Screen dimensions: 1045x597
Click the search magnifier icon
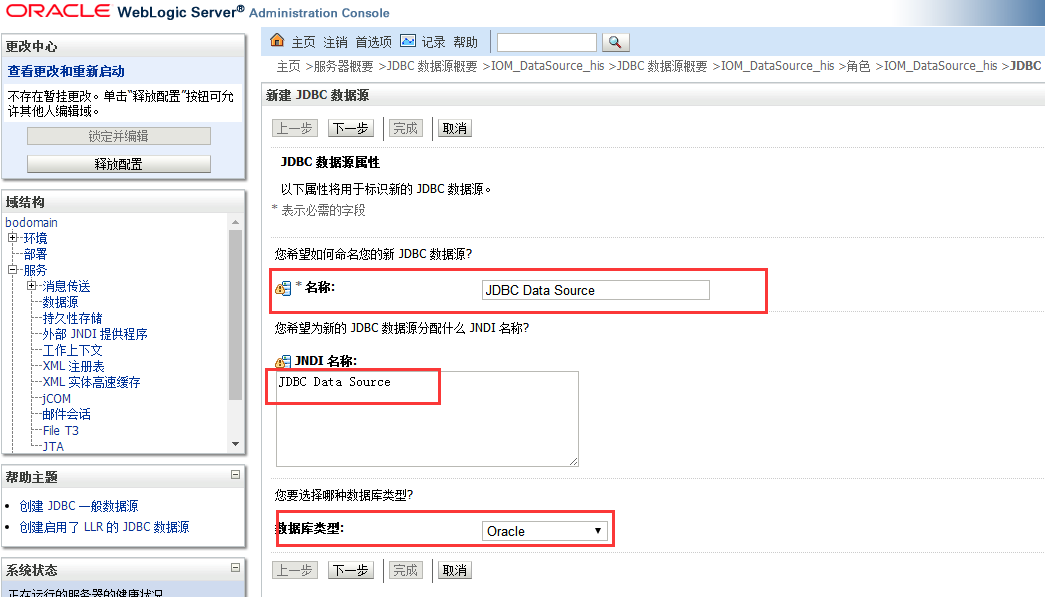tap(616, 42)
